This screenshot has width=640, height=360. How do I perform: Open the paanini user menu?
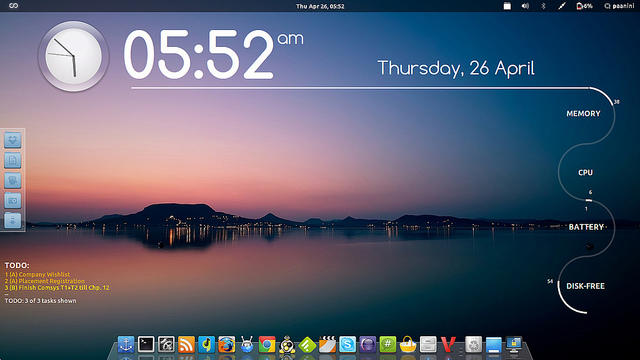tap(619, 6)
